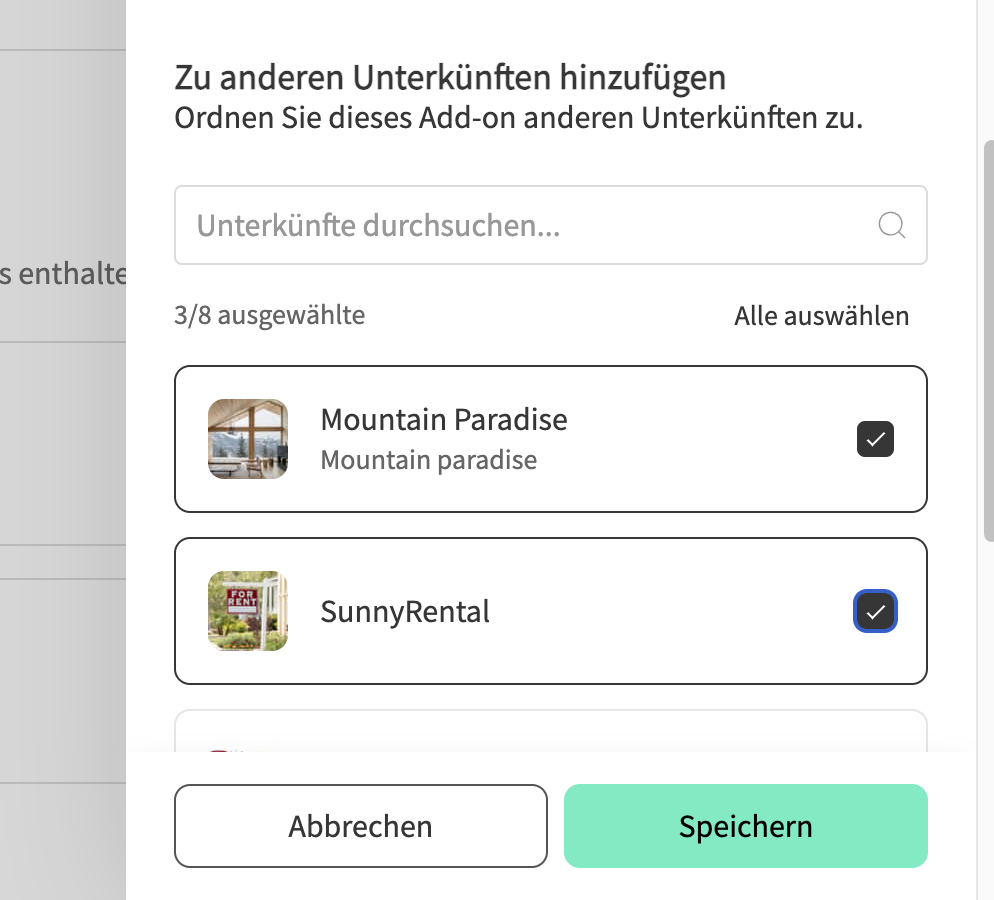Click the SunnyRental 'For Rent' thumbnail image
The height and width of the screenshot is (900, 994).
(x=247, y=611)
